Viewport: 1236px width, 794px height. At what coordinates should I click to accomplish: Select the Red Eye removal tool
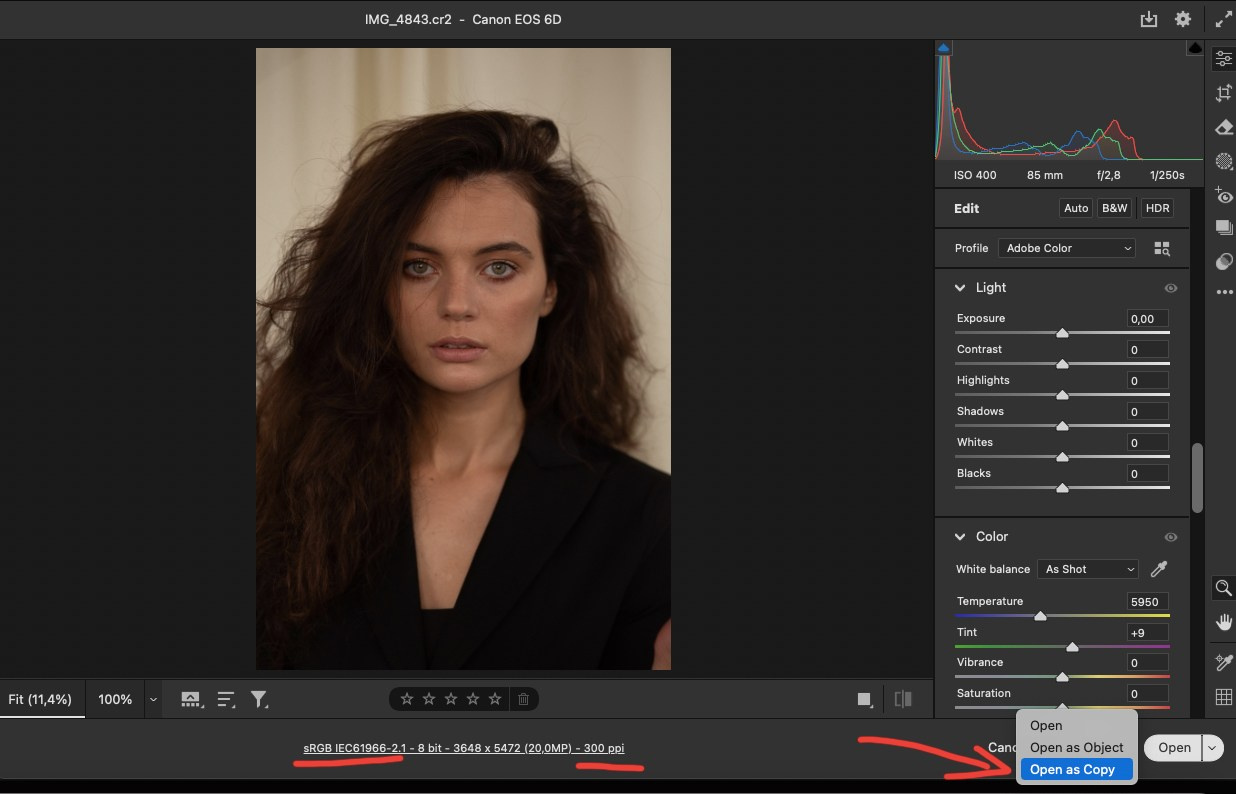[1222, 195]
